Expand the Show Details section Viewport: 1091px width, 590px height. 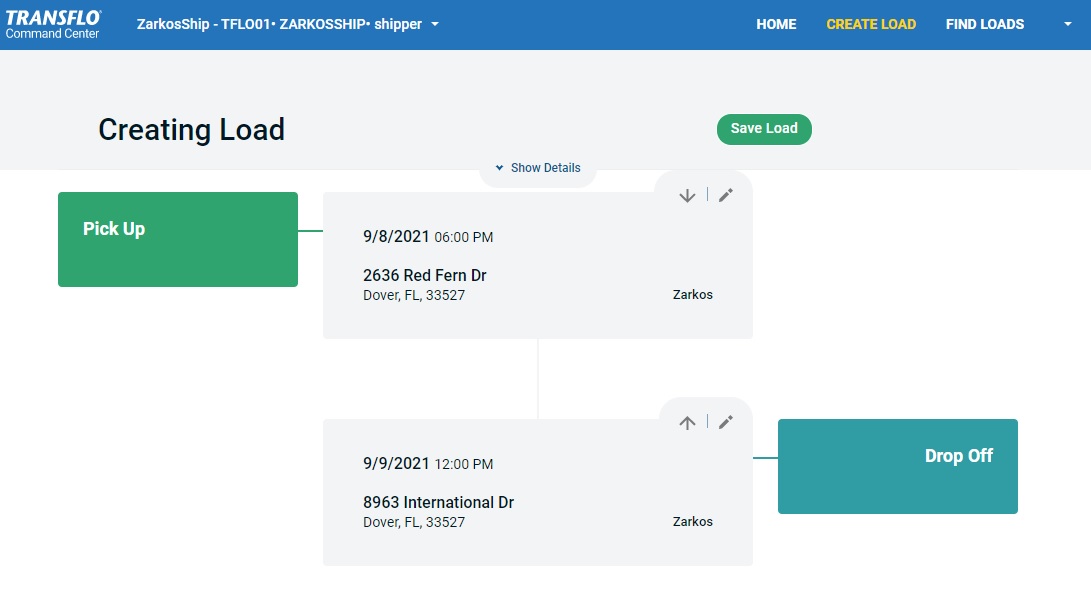pyautogui.click(x=545, y=168)
